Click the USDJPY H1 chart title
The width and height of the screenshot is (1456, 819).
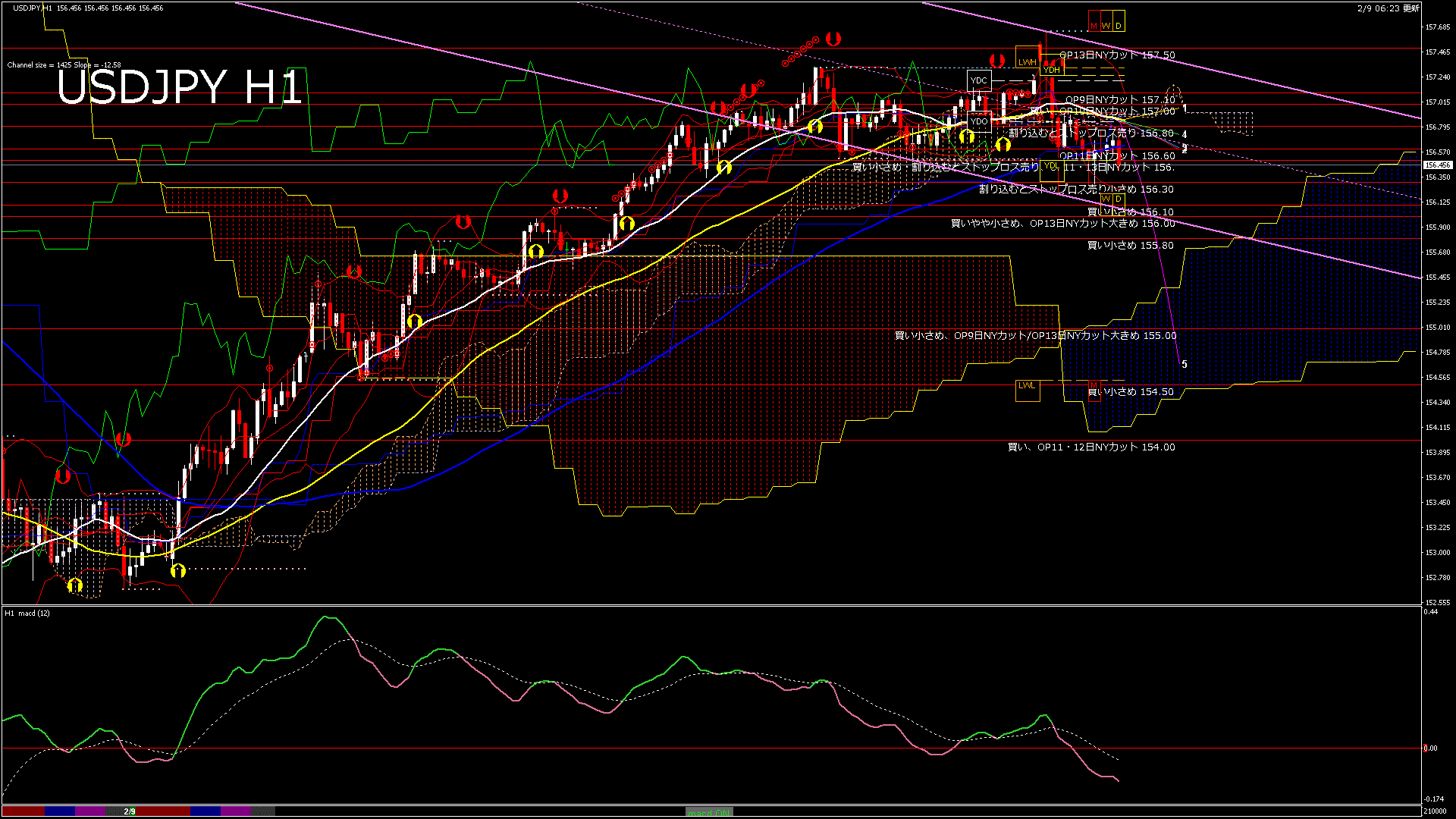(x=180, y=87)
